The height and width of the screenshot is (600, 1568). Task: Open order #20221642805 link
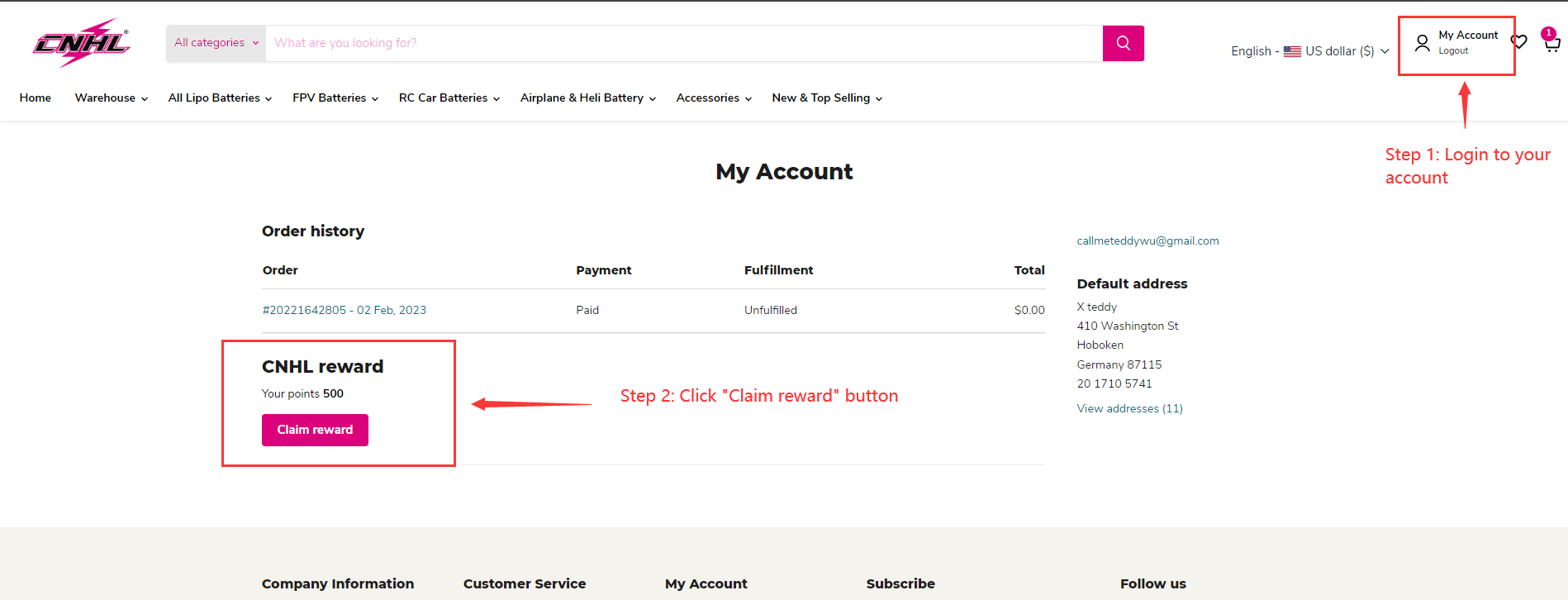(x=344, y=311)
